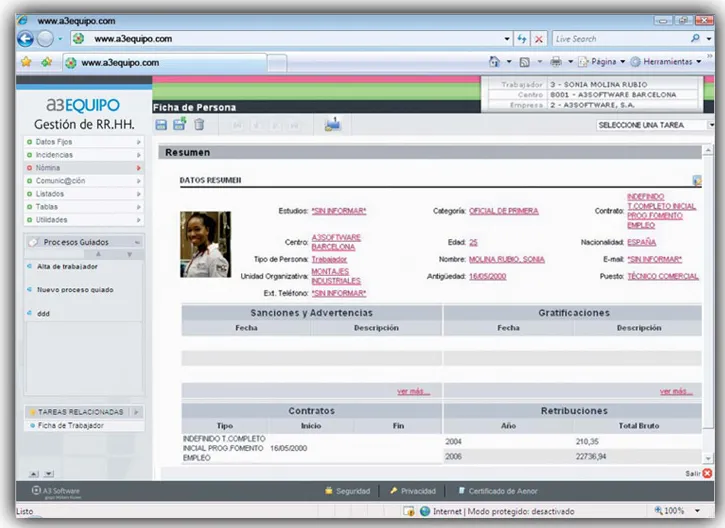Click the content scrollbar up arrow
Viewport: 725px width, 528px height.
click(x=708, y=150)
